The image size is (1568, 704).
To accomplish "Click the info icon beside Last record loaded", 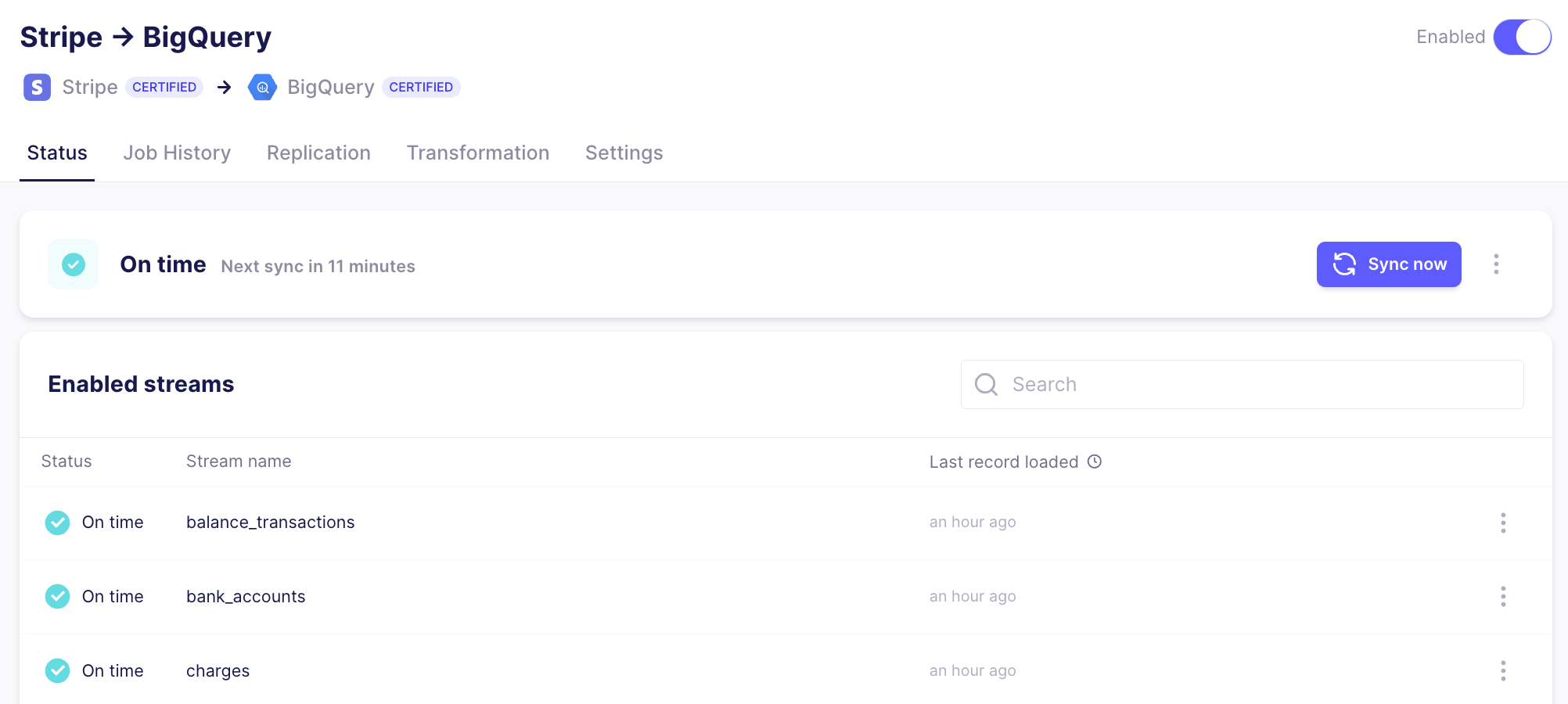I will pos(1095,462).
